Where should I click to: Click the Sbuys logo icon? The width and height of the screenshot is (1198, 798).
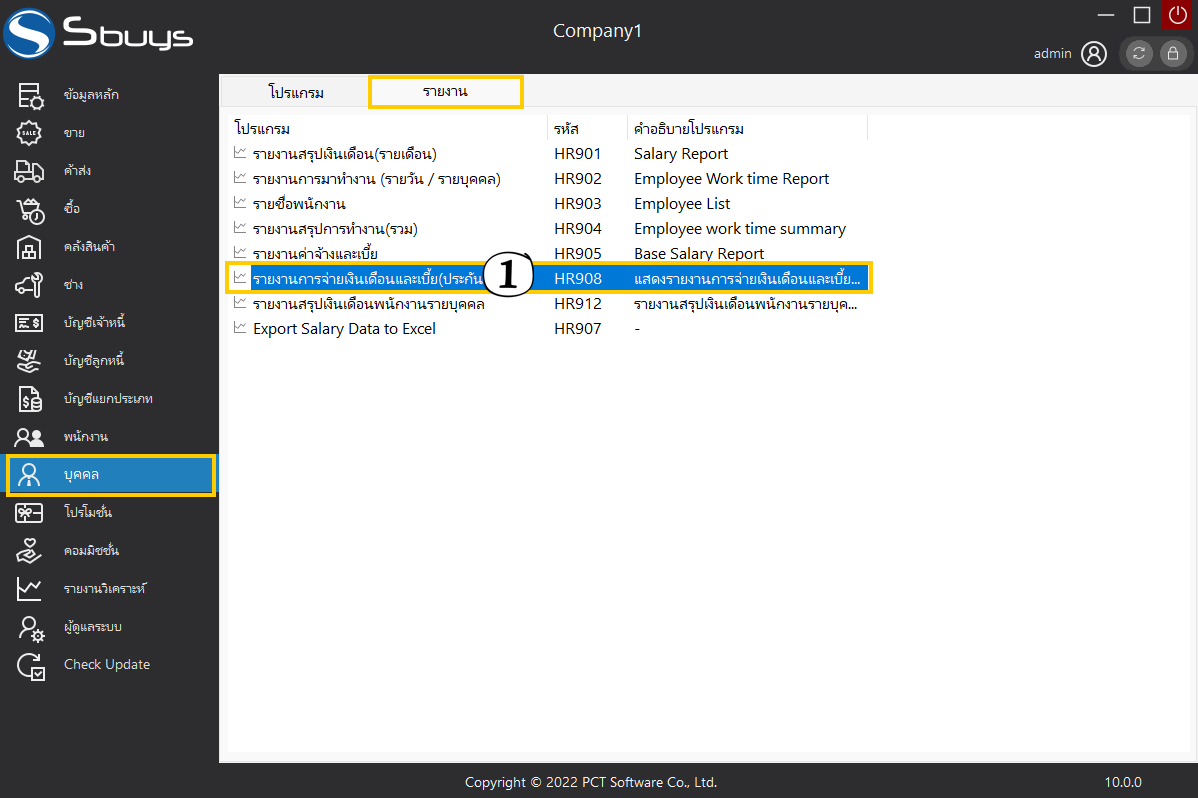pos(29,34)
